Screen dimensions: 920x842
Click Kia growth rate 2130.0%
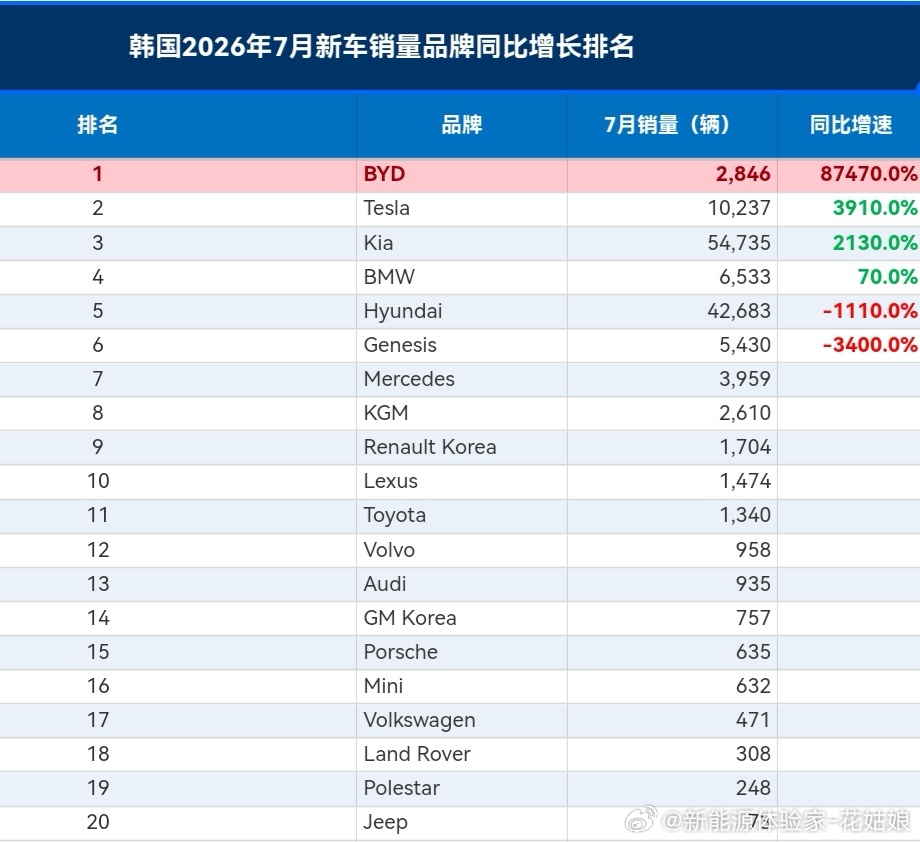(875, 242)
